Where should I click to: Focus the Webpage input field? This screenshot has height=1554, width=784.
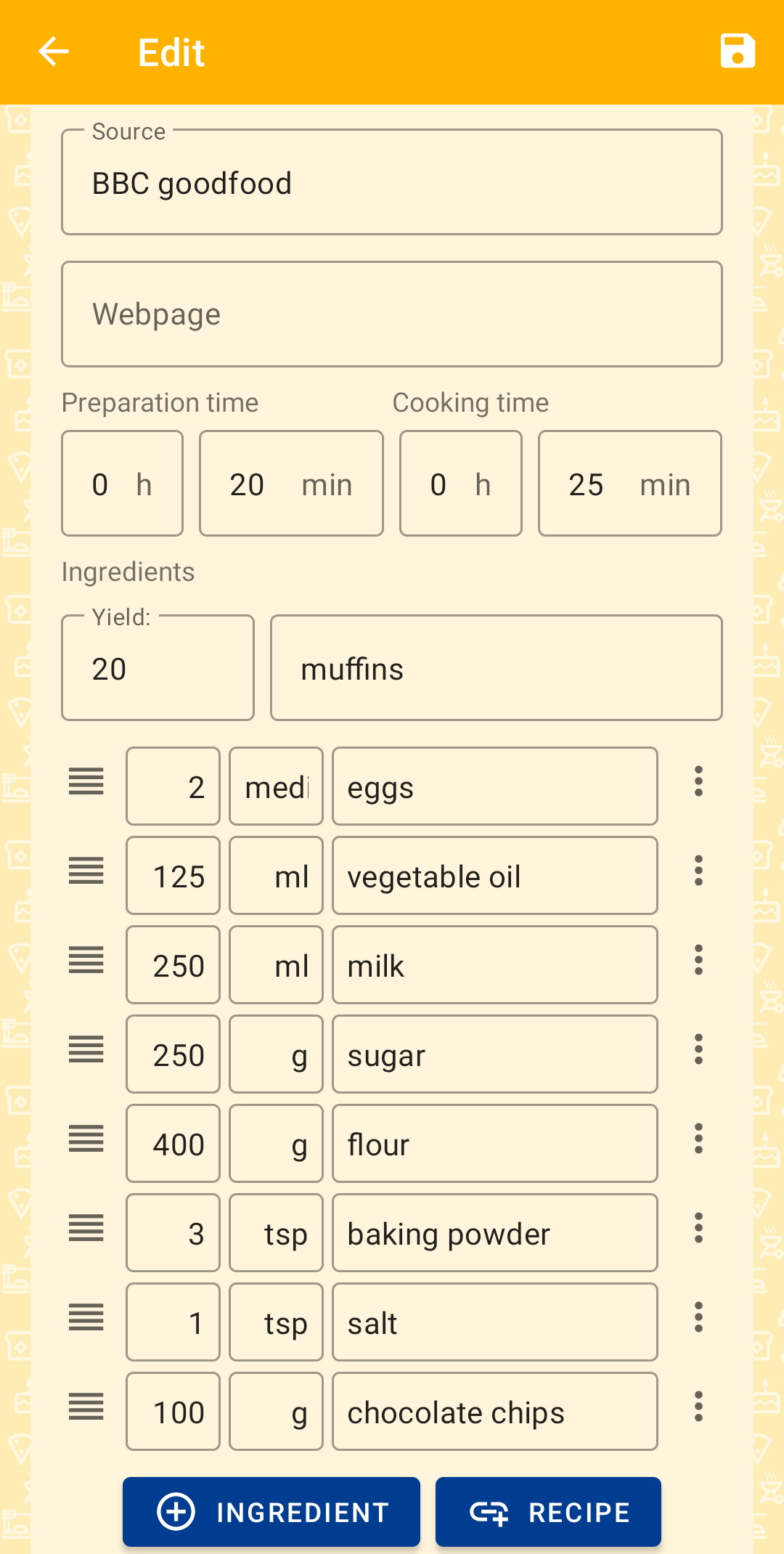click(x=392, y=314)
